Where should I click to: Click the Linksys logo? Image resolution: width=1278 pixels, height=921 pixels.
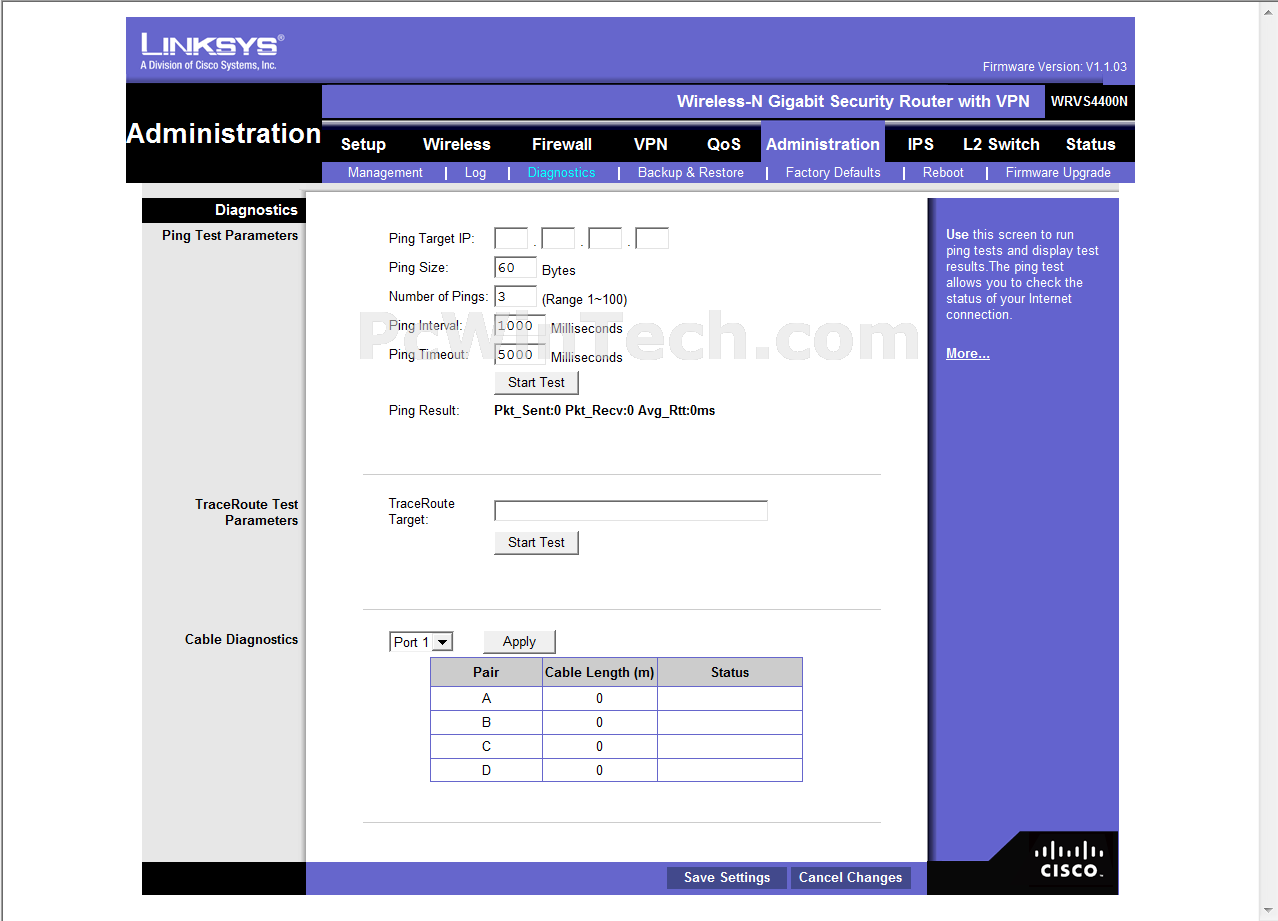[x=212, y=51]
